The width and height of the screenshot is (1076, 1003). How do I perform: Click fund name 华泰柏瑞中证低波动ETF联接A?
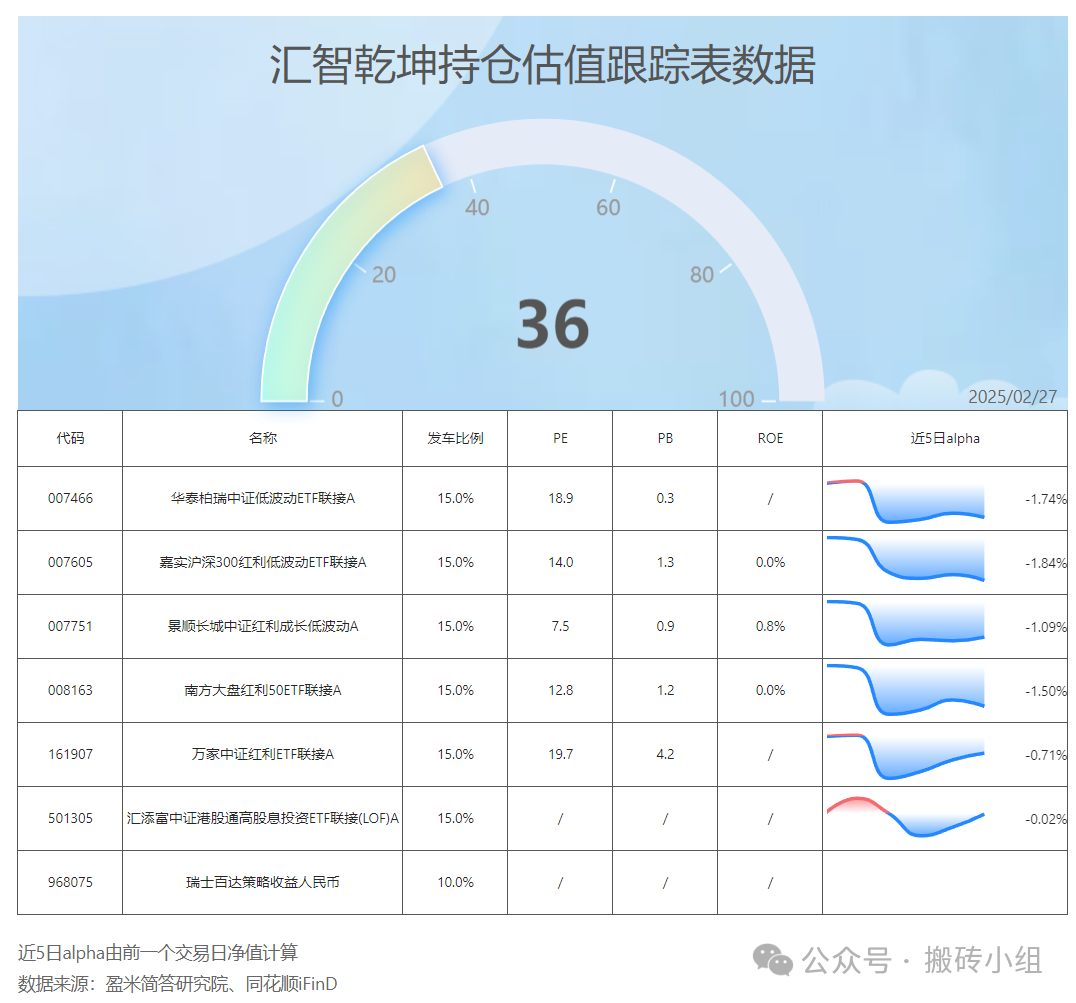[262, 499]
